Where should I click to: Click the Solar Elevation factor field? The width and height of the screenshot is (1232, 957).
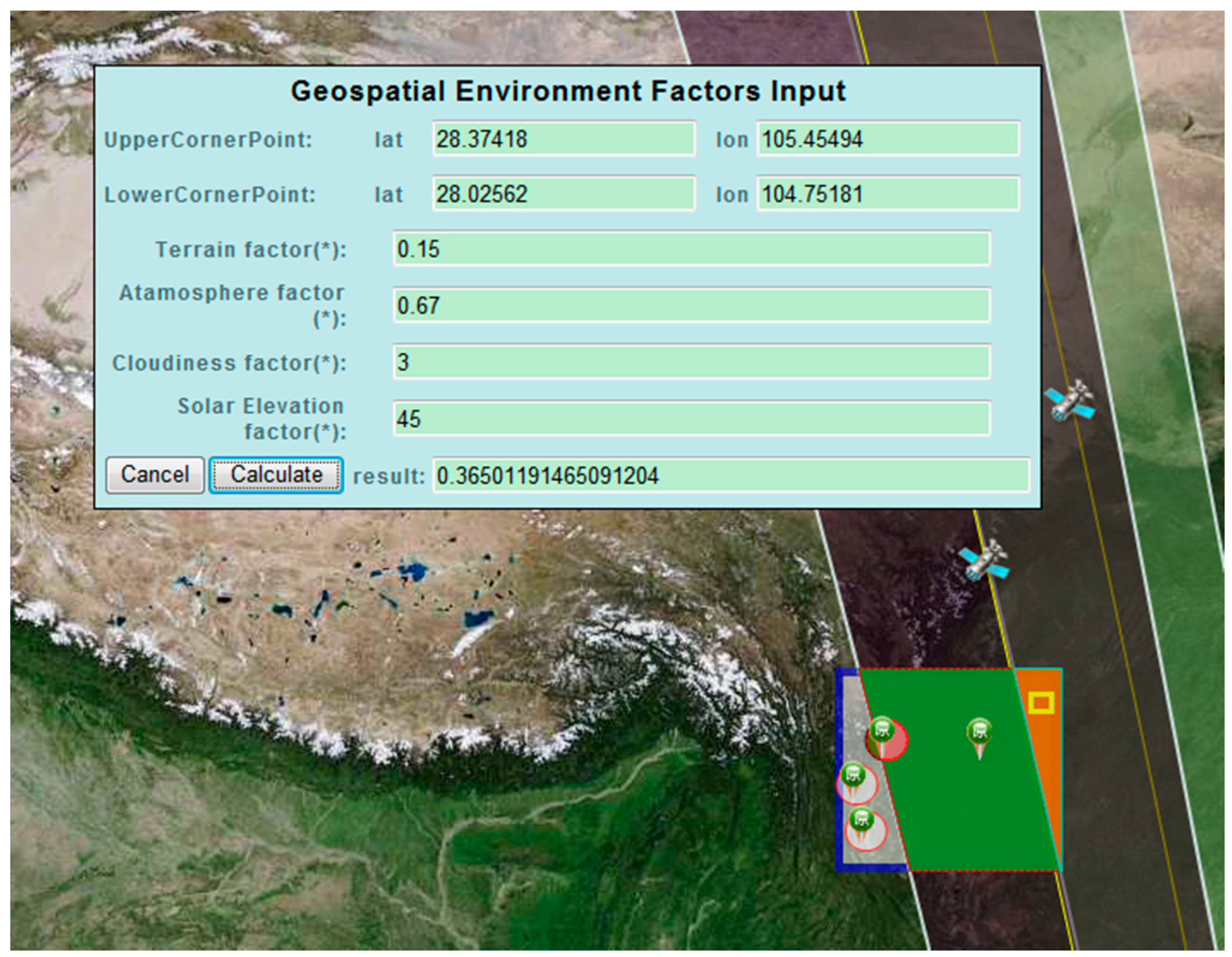coord(691,419)
